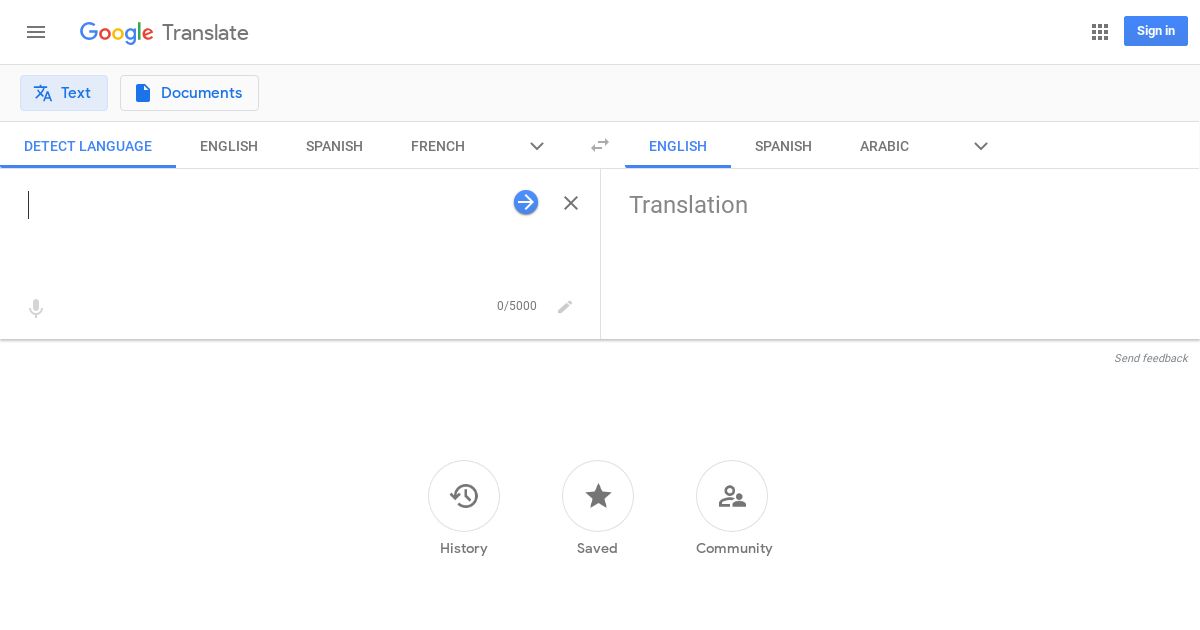Clear the source text with X
1200x630 pixels.
coord(571,203)
